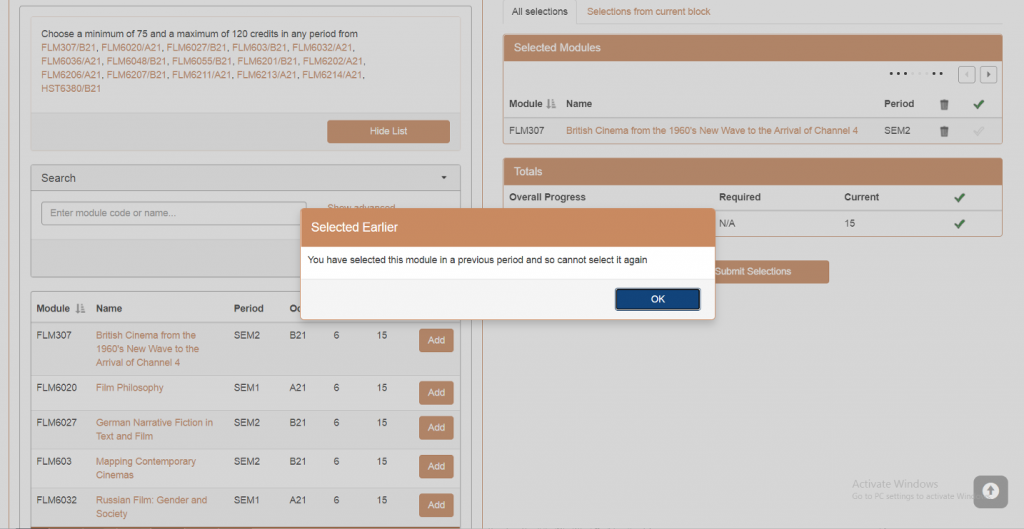This screenshot has width=1024, height=529.
Task: Click Hide List button
Action: coord(388,131)
